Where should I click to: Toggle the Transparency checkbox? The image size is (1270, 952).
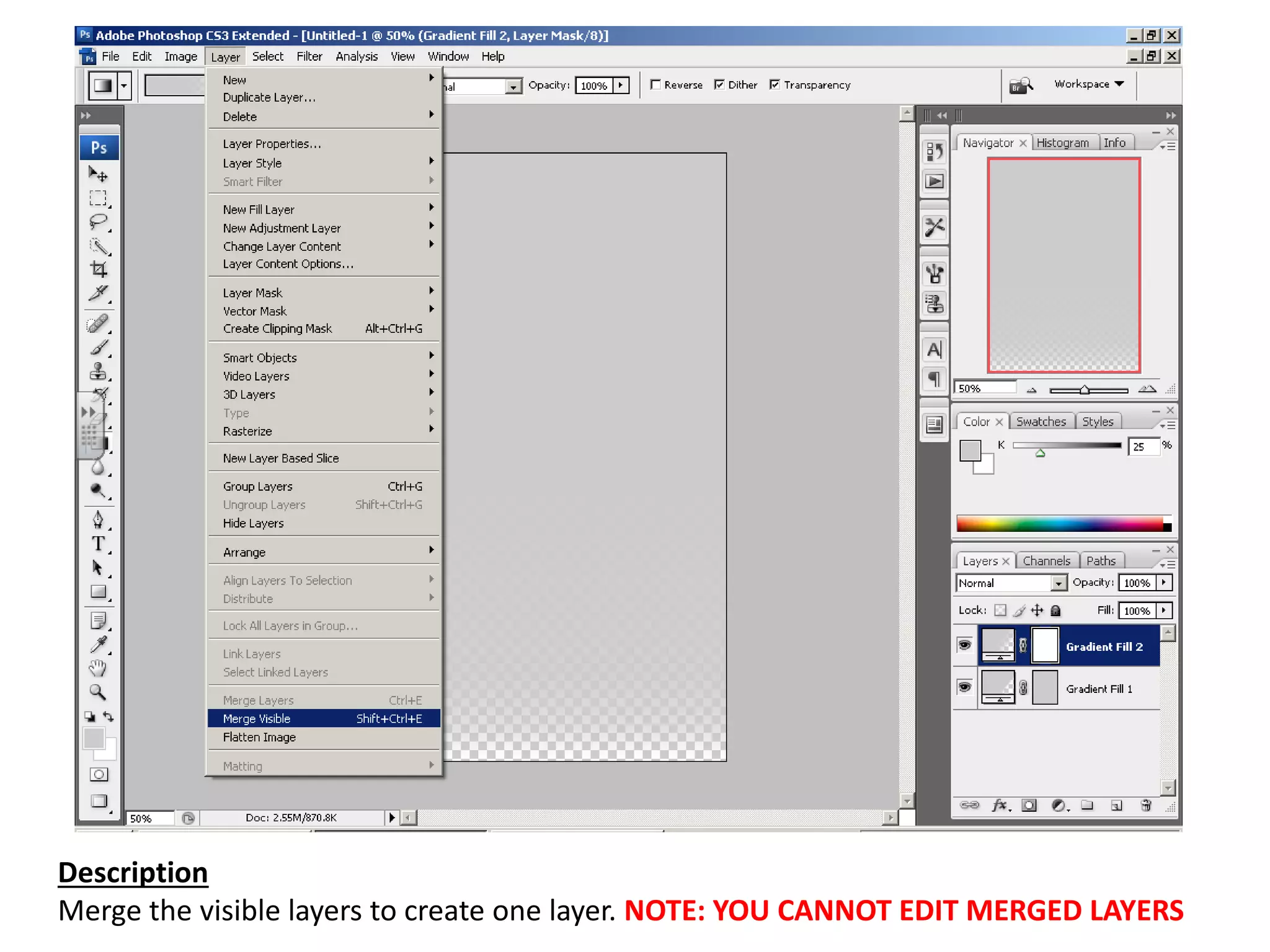pyautogui.click(x=775, y=85)
